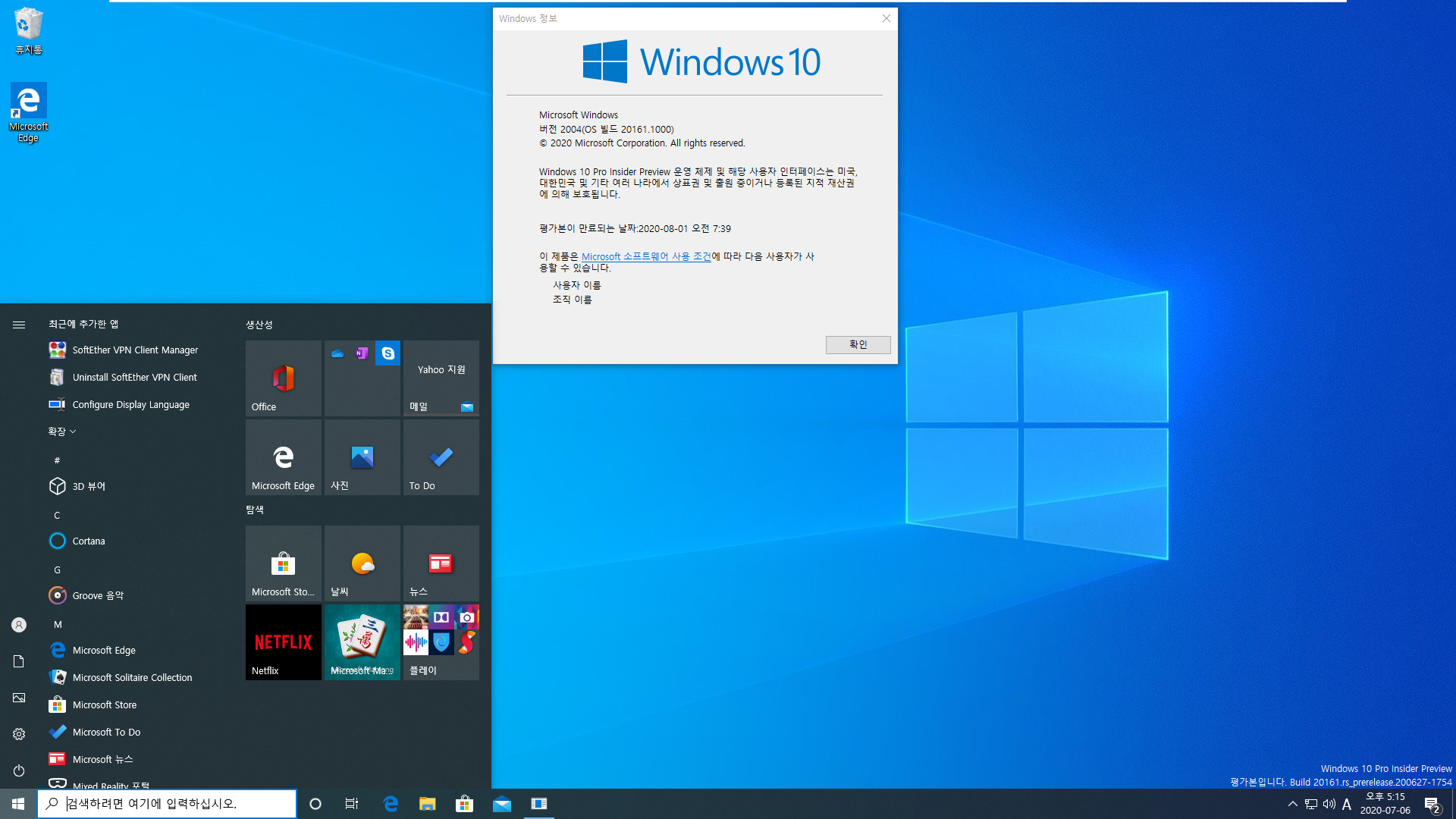The width and height of the screenshot is (1456, 819).
Task: Open SoftEther VPN Client Manager
Action: [136, 350]
